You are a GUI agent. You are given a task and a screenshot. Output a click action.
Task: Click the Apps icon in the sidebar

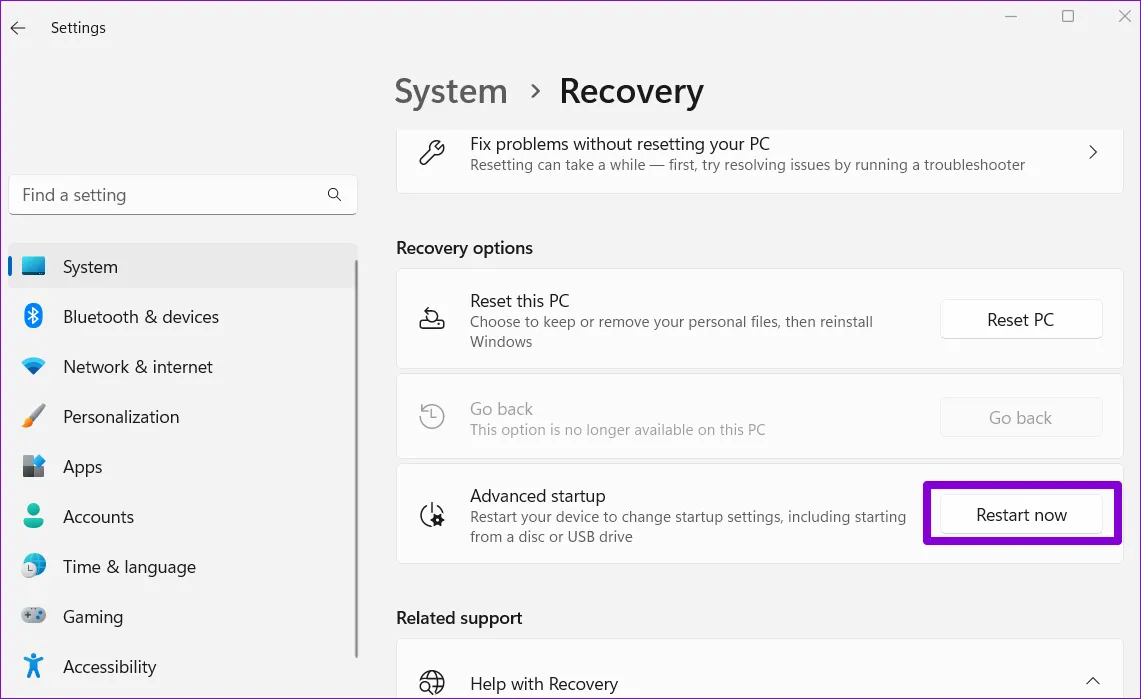33,467
